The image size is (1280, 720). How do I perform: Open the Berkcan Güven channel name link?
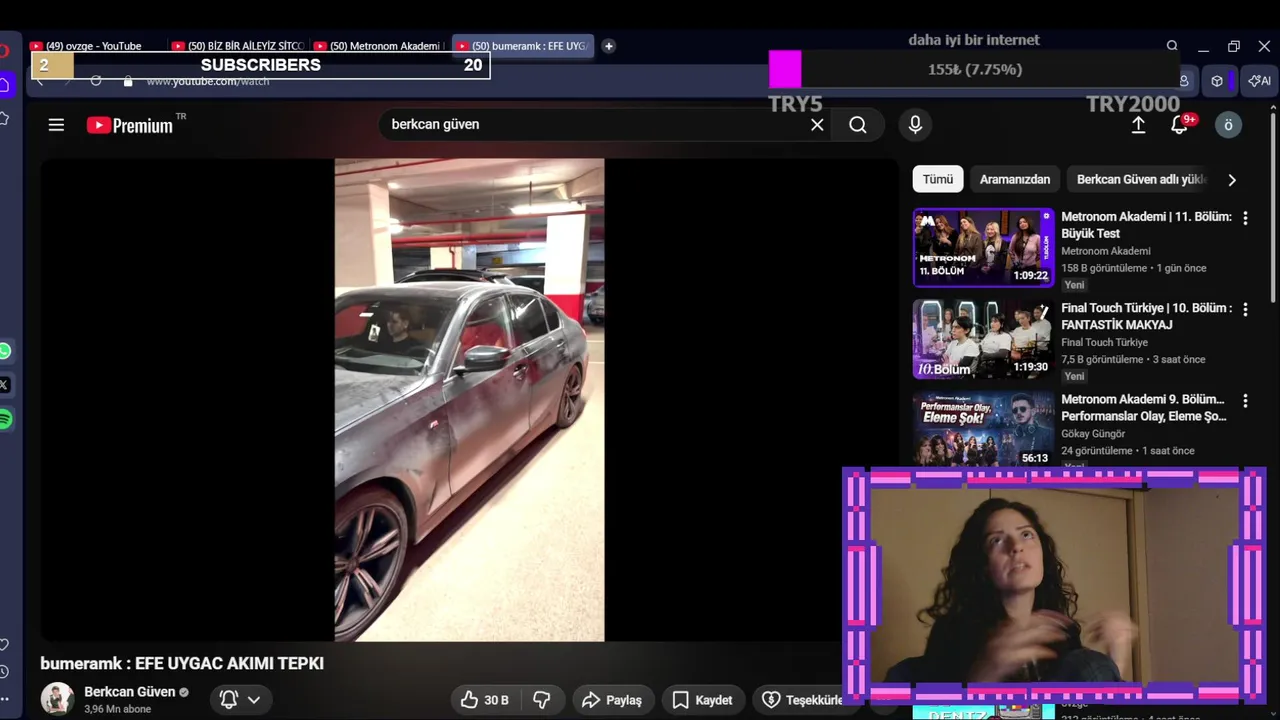click(130, 692)
